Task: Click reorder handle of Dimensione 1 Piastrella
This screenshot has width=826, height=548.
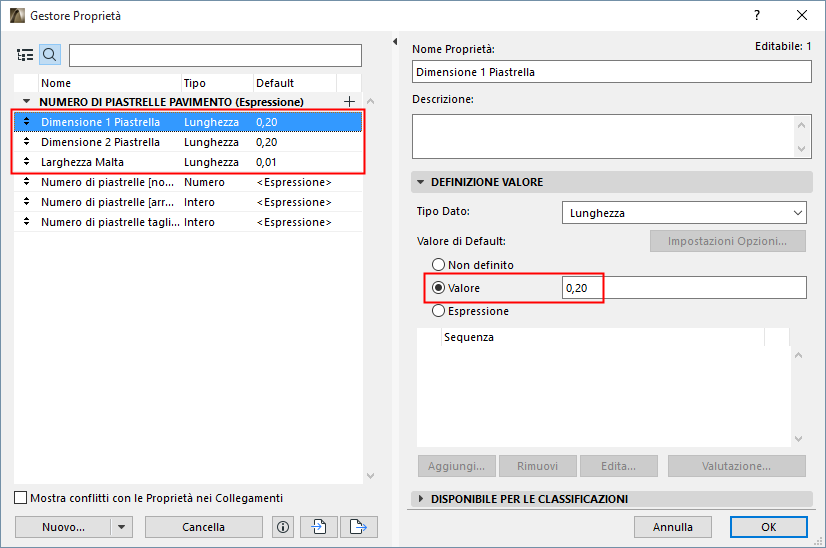Action: pyautogui.click(x=26, y=122)
